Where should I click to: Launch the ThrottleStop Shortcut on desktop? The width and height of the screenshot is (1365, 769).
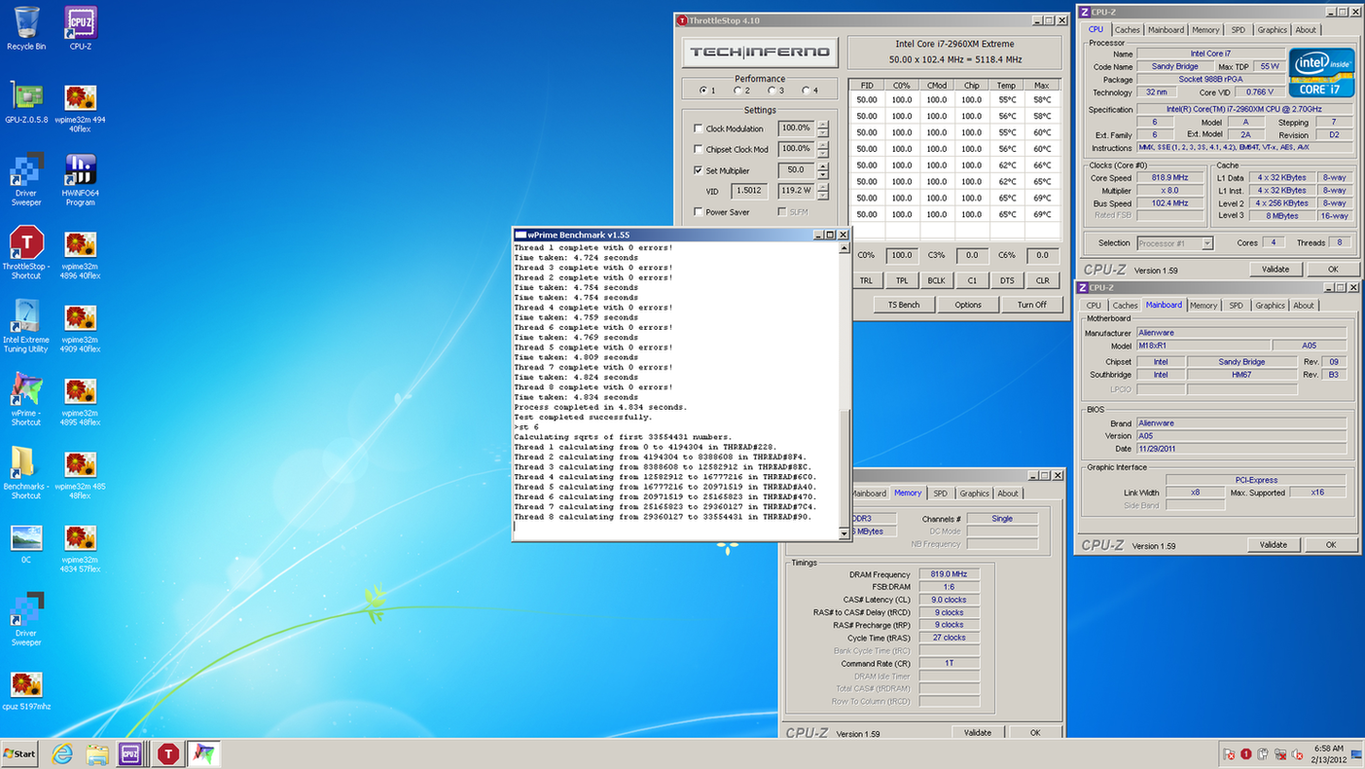click(x=26, y=252)
